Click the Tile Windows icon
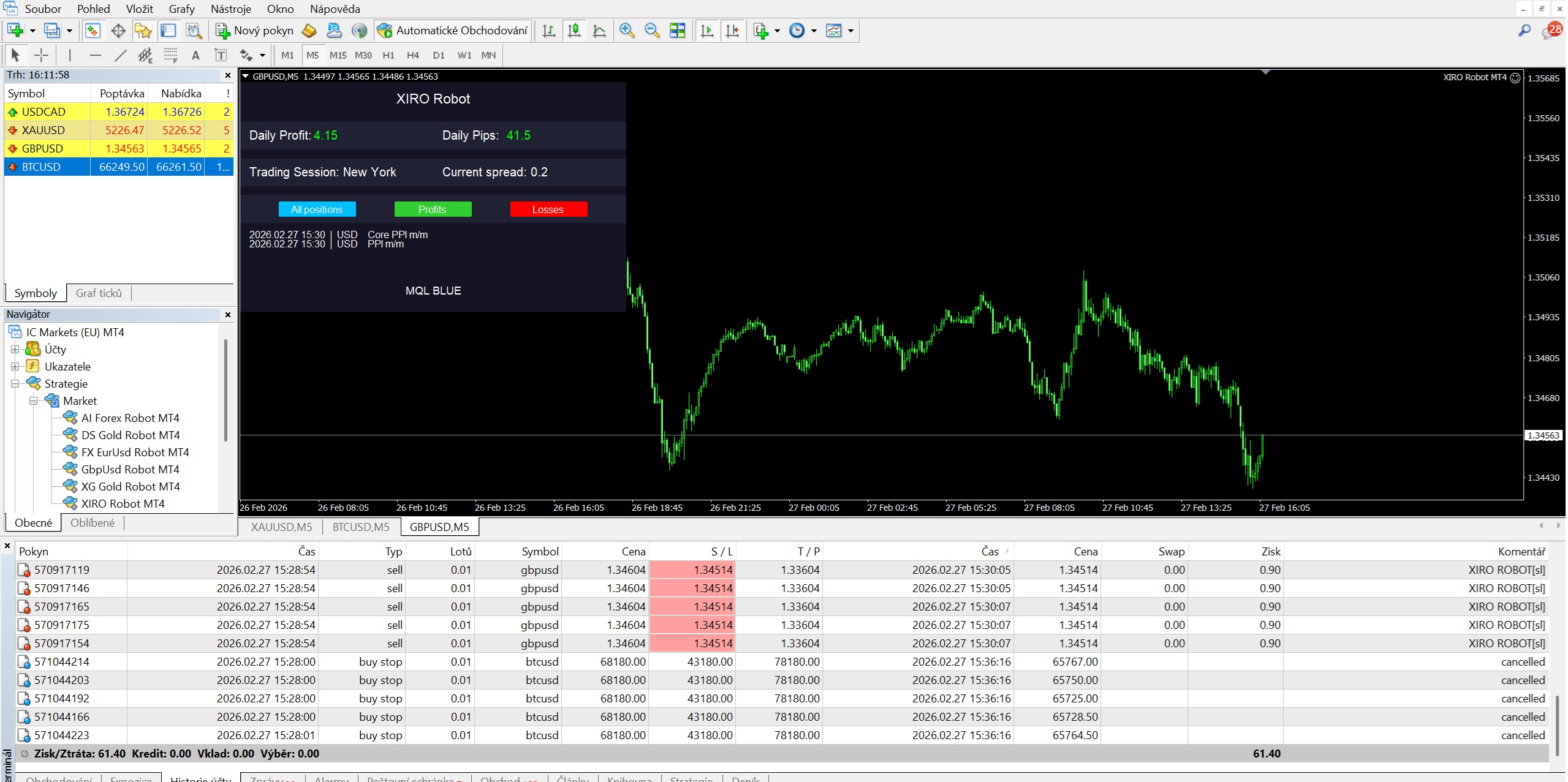 pyautogui.click(x=678, y=31)
